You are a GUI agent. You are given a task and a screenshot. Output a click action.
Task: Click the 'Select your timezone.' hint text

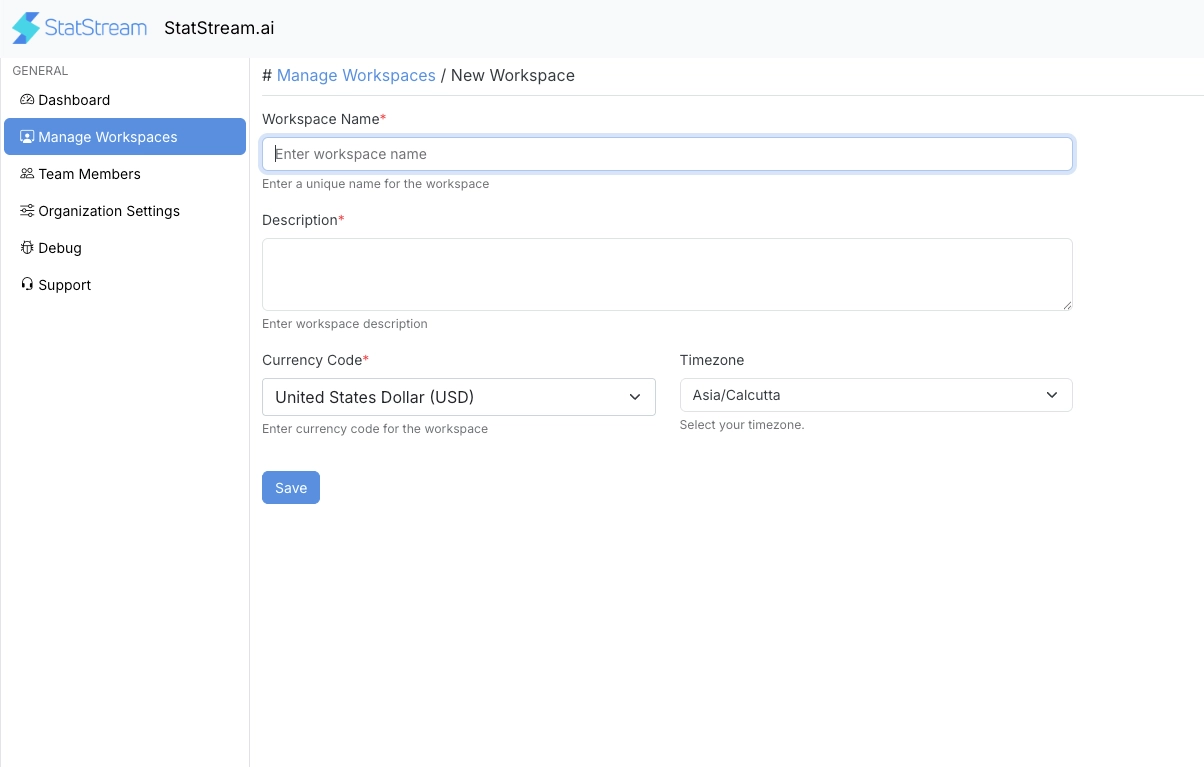coord(742,425)
